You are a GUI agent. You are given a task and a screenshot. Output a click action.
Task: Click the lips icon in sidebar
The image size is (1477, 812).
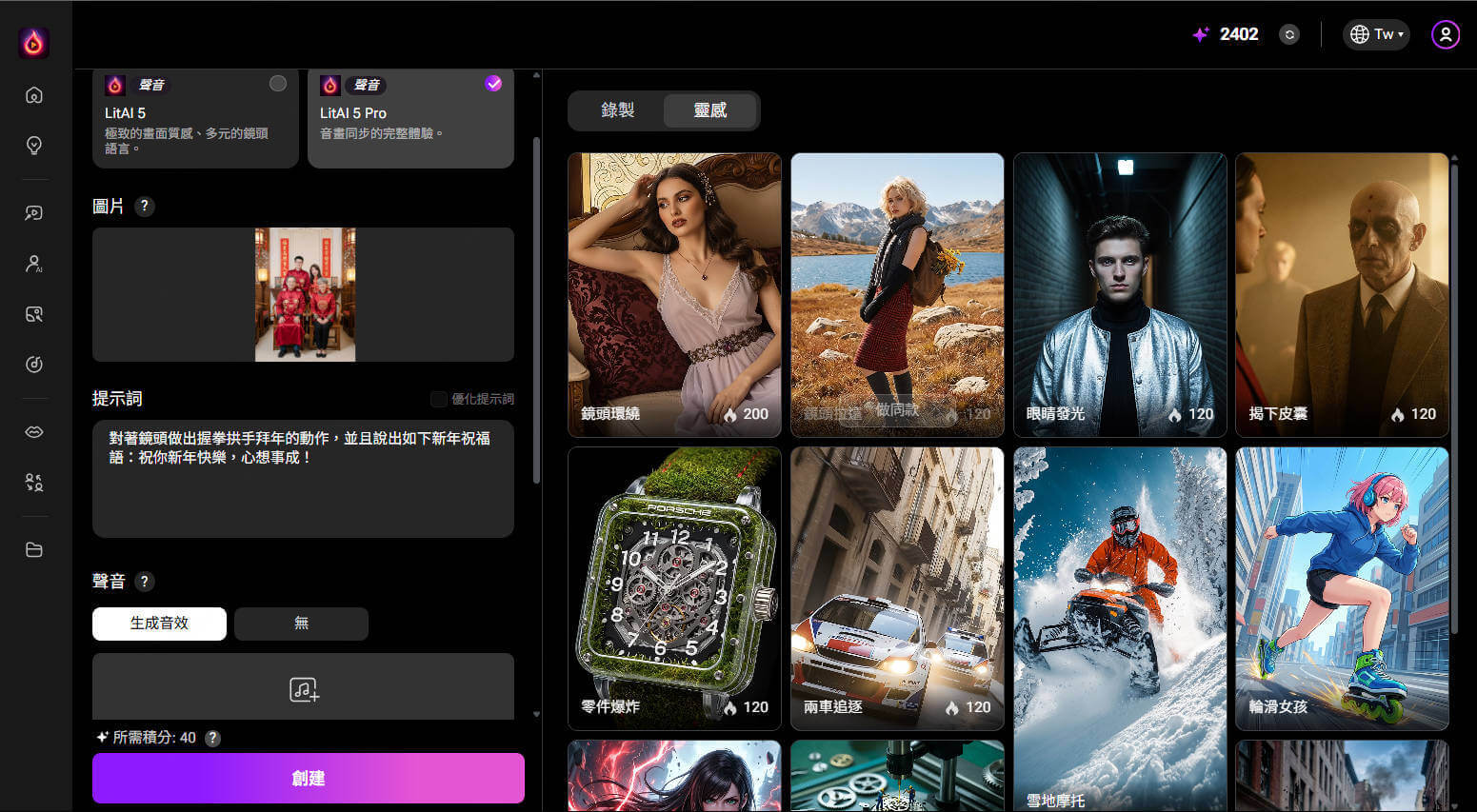pyautogui.click(x=34, y=432)
